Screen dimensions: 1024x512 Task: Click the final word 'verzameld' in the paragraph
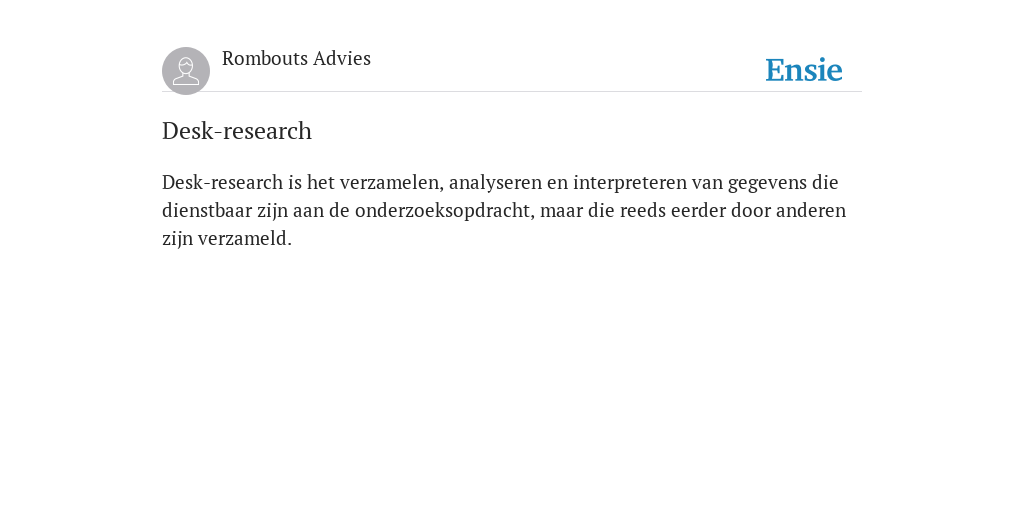click(245, 238)
